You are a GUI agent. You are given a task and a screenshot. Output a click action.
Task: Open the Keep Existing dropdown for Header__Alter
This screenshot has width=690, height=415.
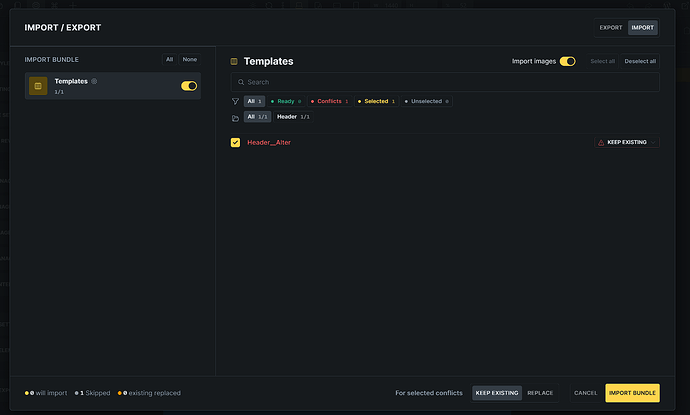(x=627, y=143)
